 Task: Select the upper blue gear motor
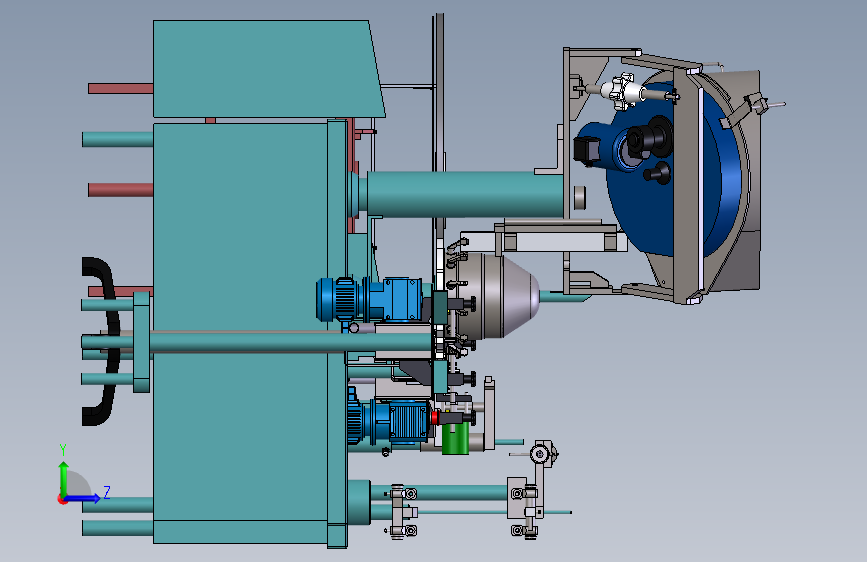click(x=369, y=299)
